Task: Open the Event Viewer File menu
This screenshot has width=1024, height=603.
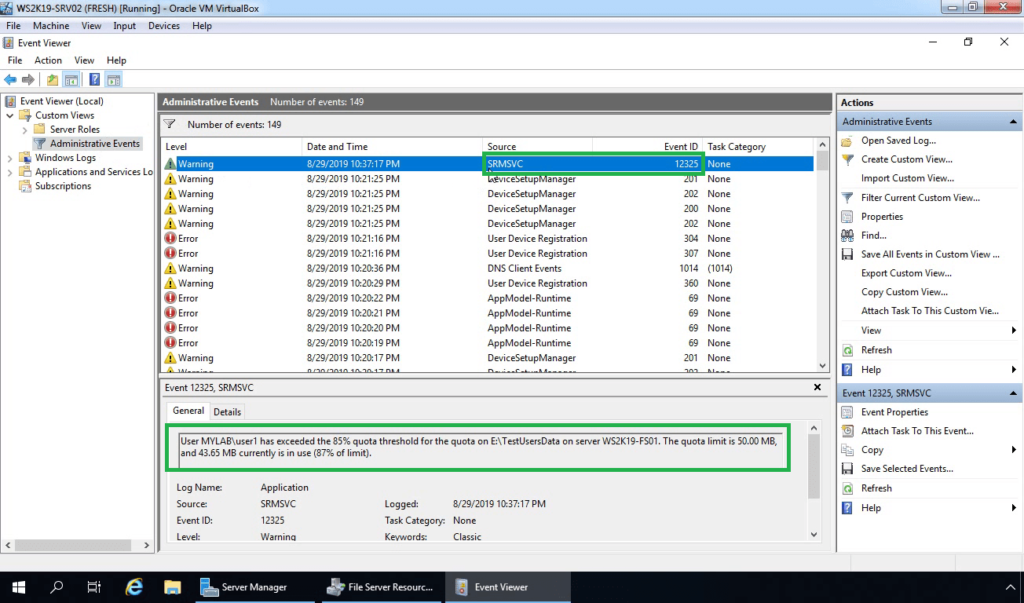Action: 14,60
